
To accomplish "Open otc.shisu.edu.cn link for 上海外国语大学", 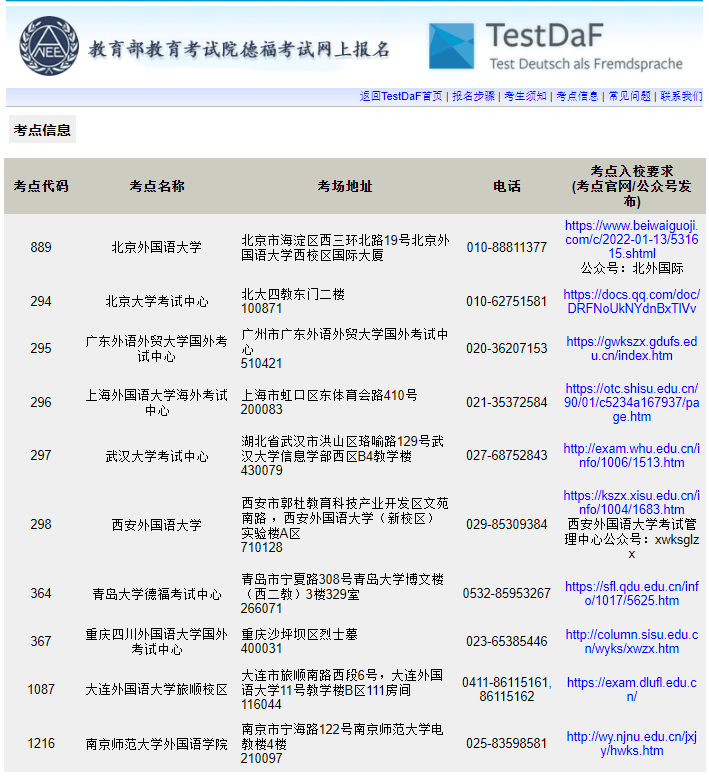I will point(631,402).
